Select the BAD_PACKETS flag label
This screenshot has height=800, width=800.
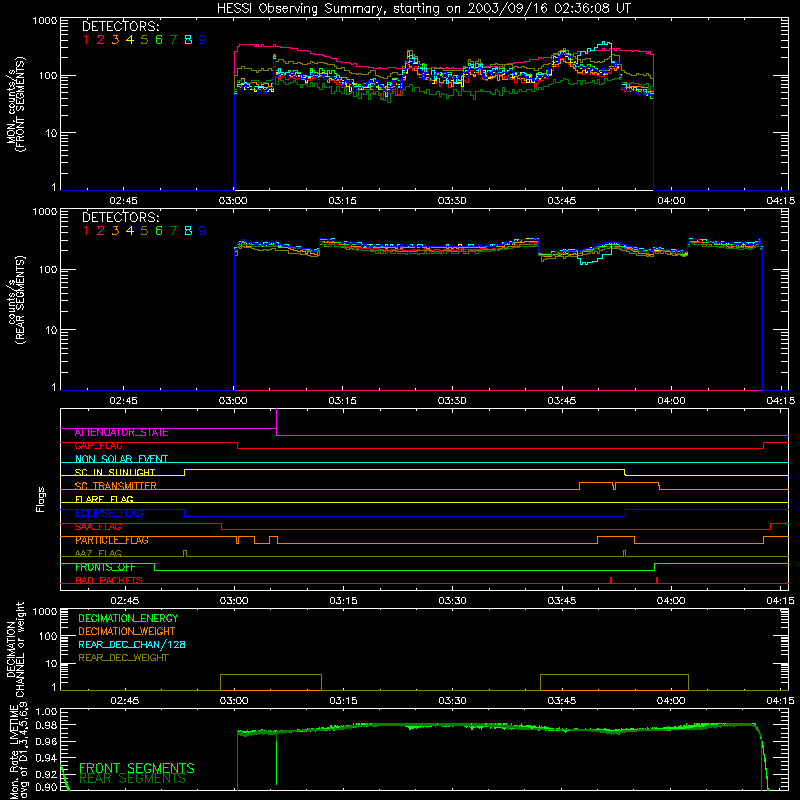click(x=109, y=581)
